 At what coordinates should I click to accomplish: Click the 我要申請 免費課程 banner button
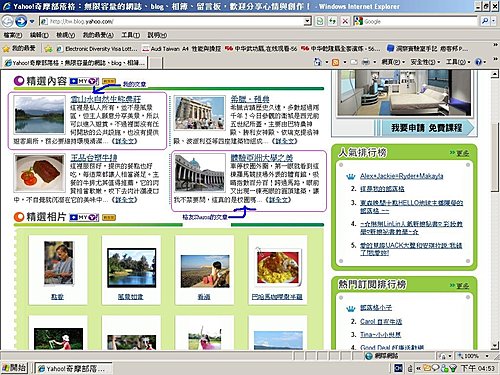(427, 128)
